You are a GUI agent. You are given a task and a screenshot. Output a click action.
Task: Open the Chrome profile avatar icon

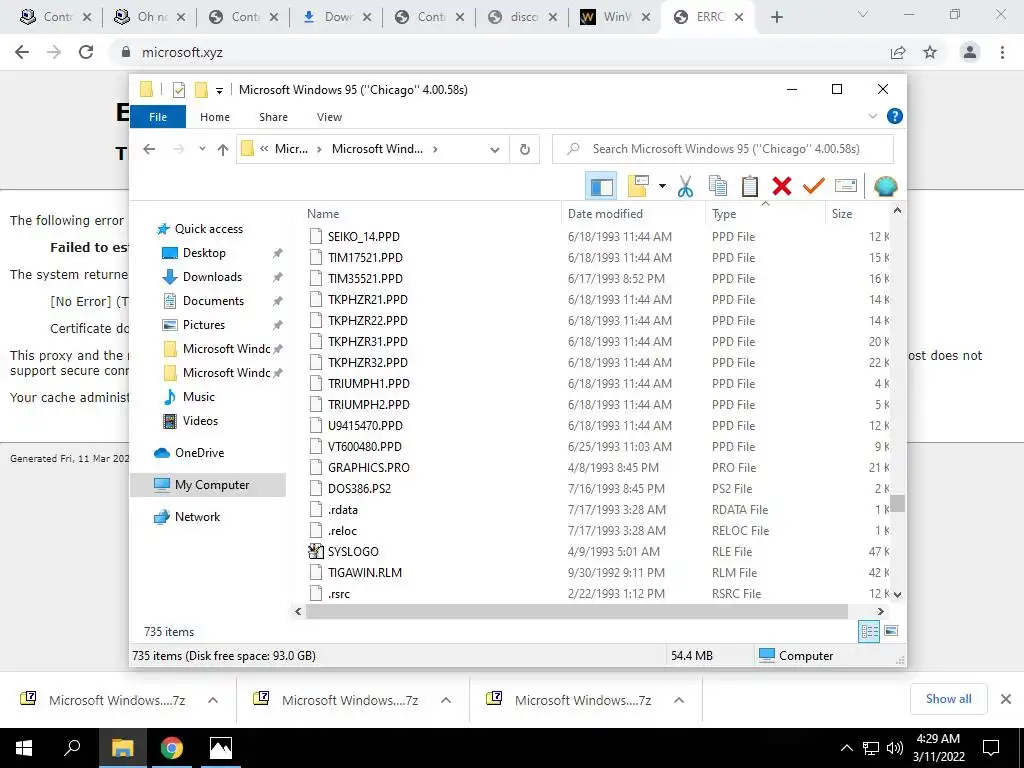pos(970,52)
